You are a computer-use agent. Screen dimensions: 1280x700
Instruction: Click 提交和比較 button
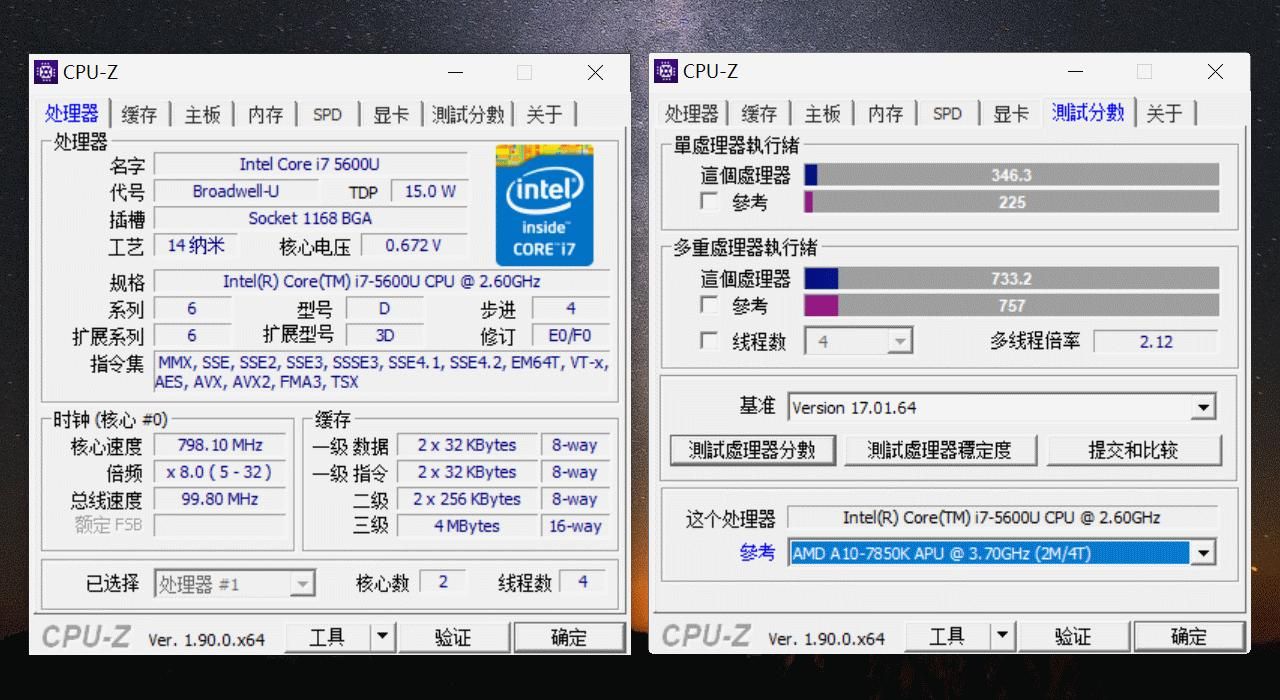click(x=1134, y=450)
